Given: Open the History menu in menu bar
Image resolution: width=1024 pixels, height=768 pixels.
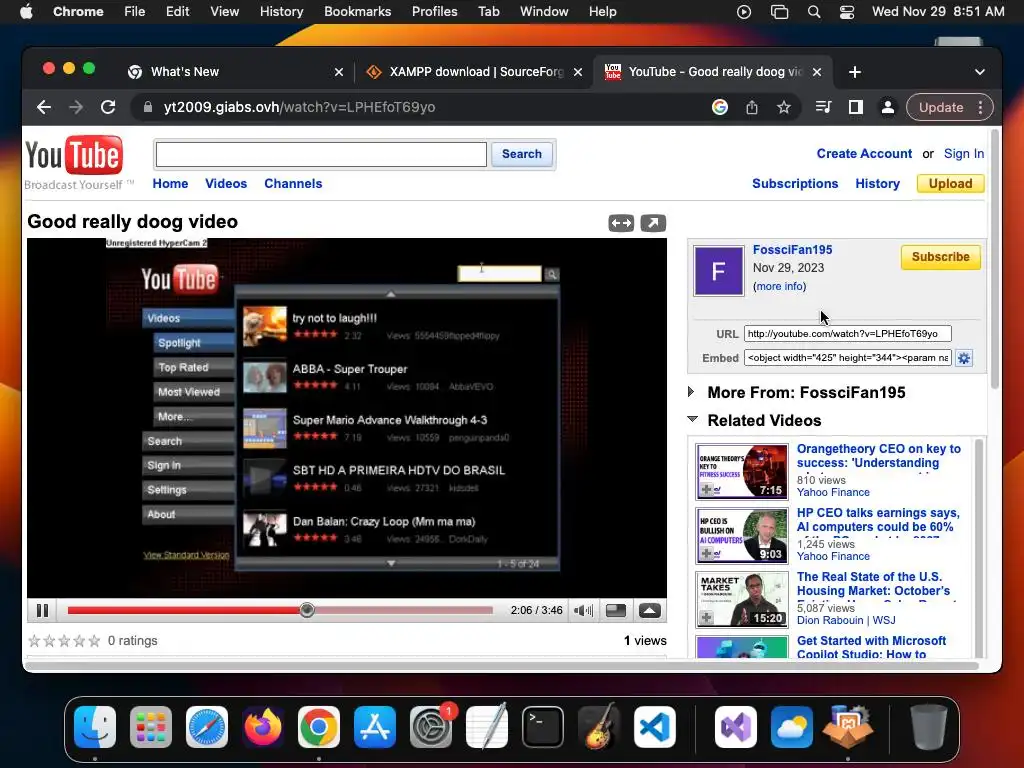Looking at the screenshot, I should (281, 12).
